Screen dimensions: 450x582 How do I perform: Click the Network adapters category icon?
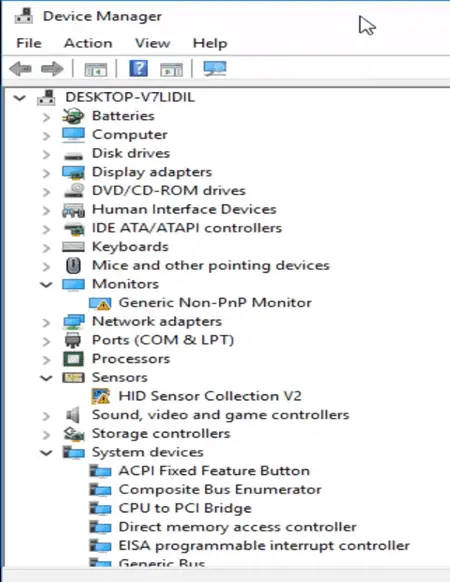[74, 322]
